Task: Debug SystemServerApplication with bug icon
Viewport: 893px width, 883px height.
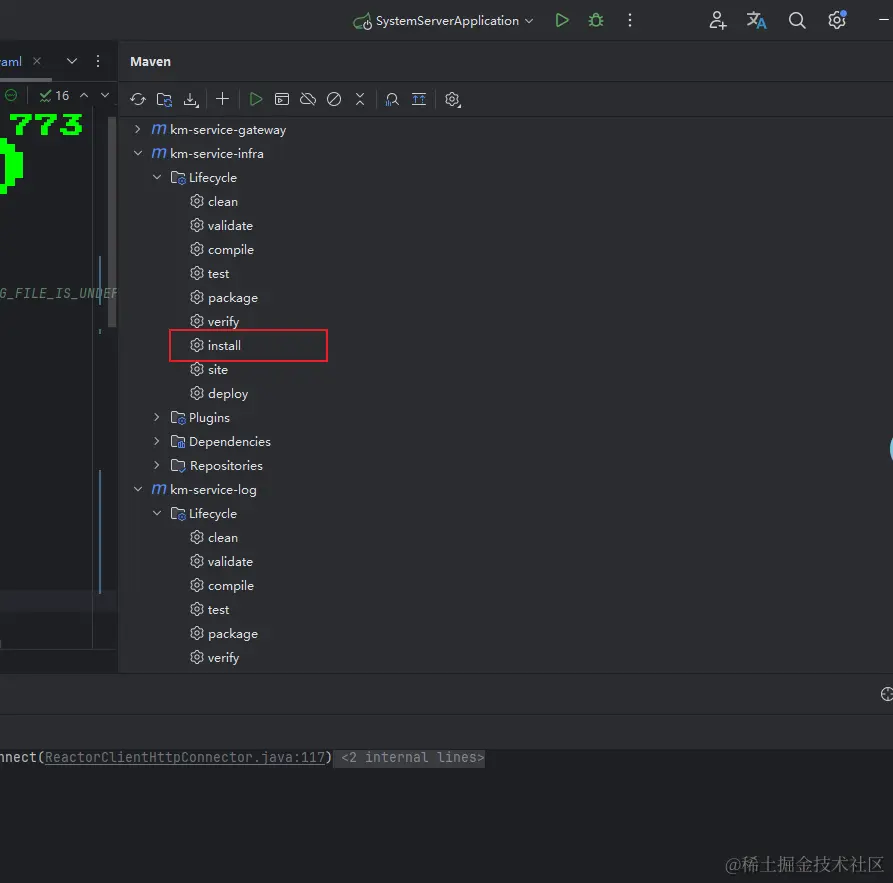Action: point(596,21)
